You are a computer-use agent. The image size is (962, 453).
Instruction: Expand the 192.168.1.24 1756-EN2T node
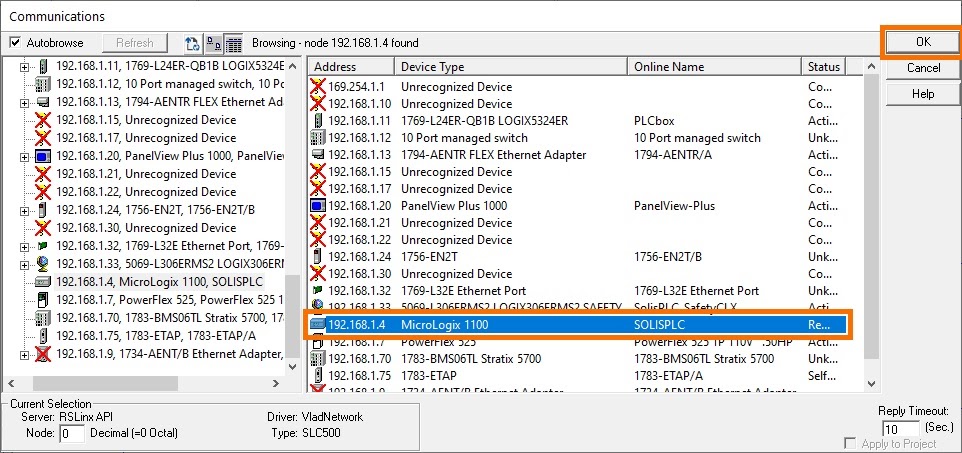coord(25,211)
